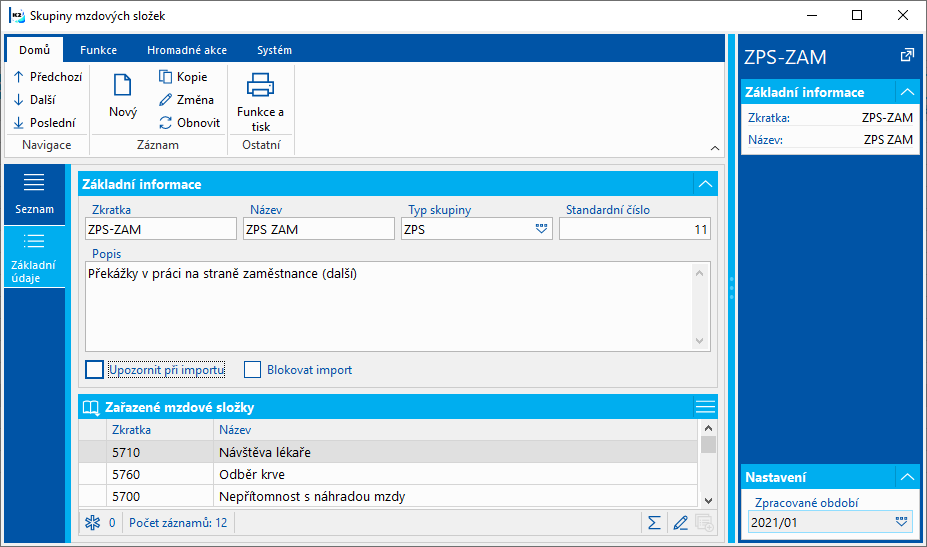Open the Zpracované období dropdown
This screenshot has width=927, height=547.
(901, 522)
